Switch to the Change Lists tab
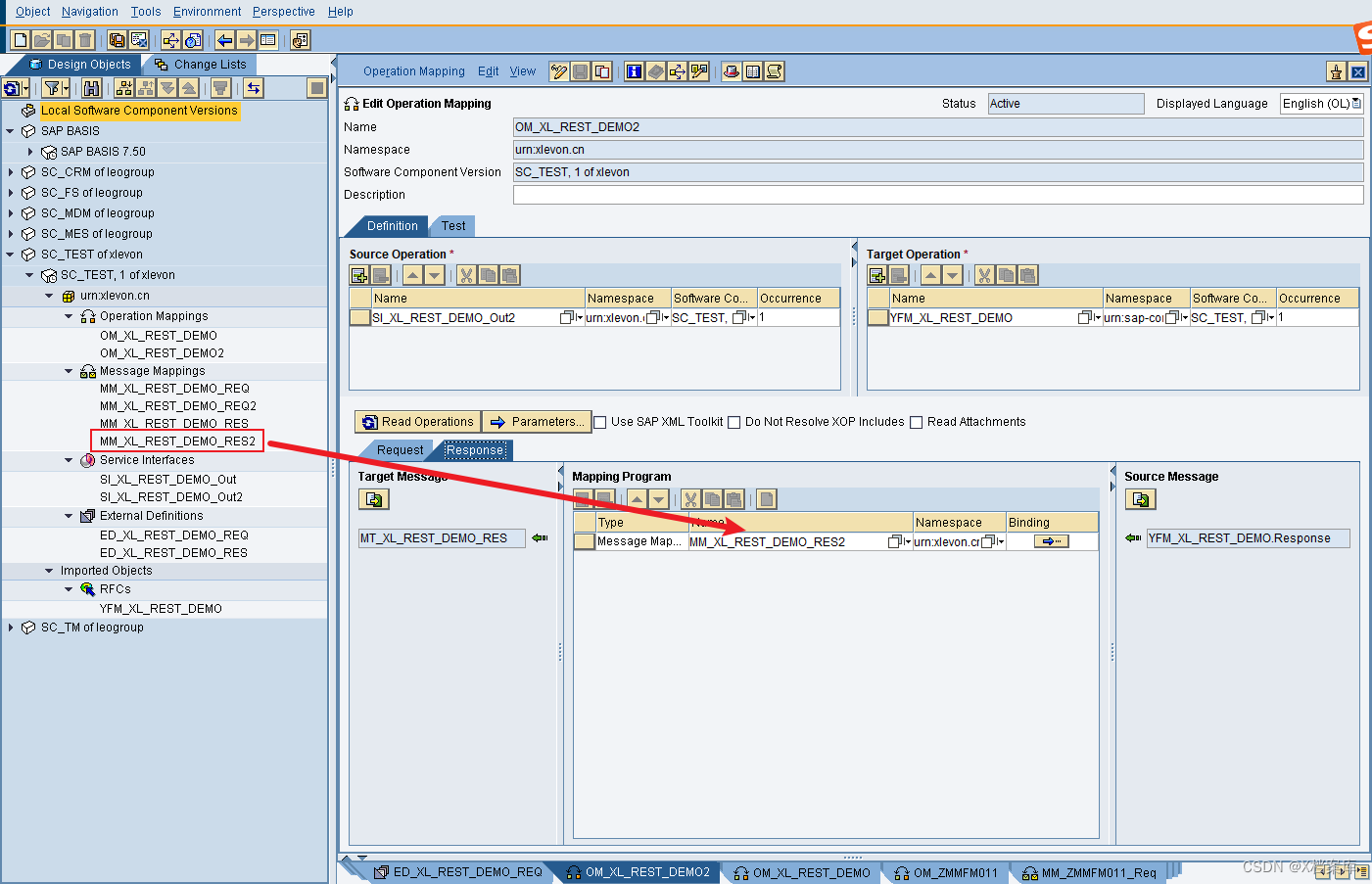 pos(201,65)
